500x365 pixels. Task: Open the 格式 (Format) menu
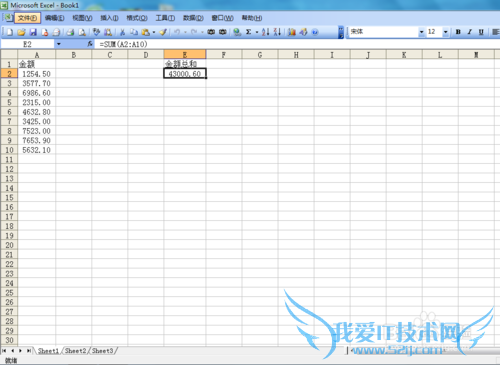tap(137, 18)
